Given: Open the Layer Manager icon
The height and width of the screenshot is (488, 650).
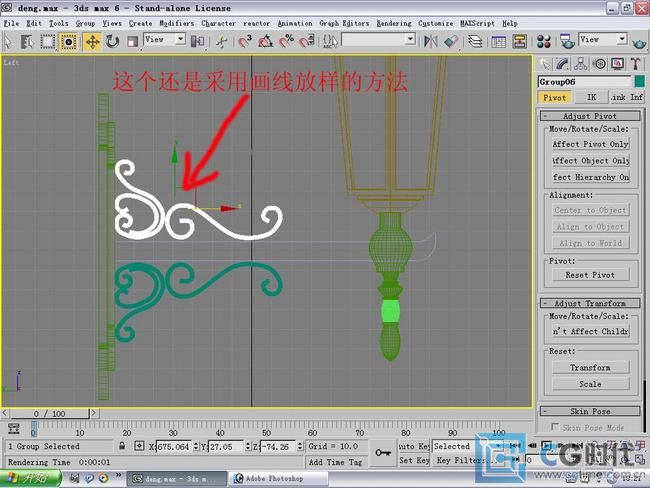Looking at the screenshot, I should coord(475,41).
